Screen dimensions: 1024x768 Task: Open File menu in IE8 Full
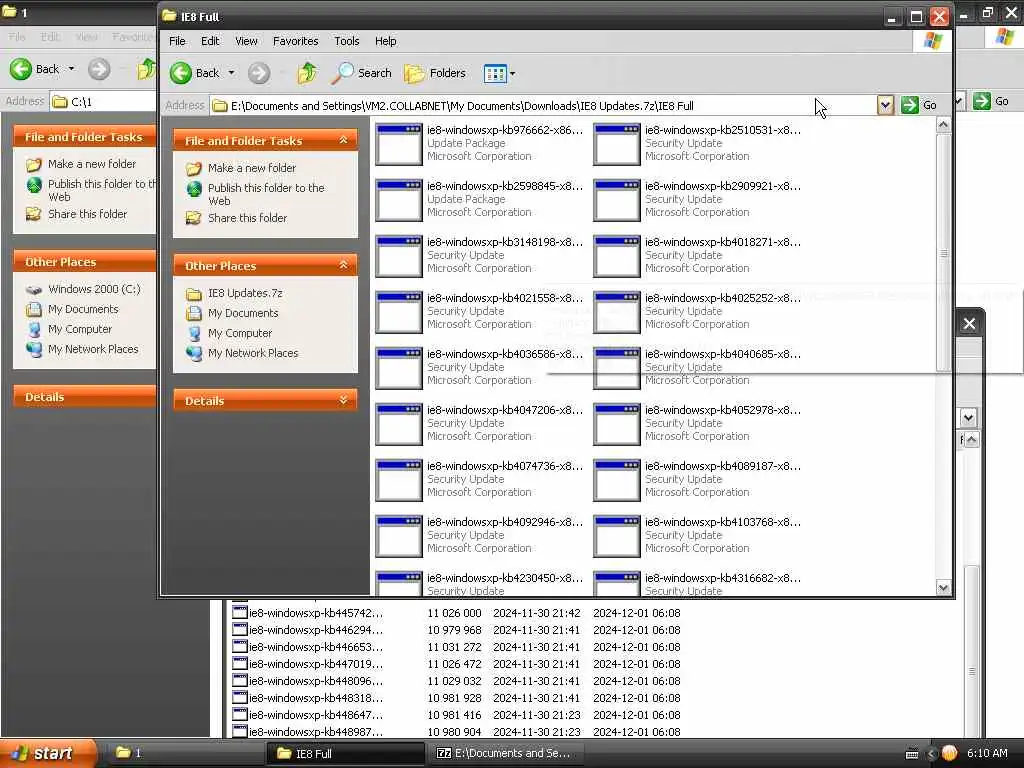coord(177,41)
